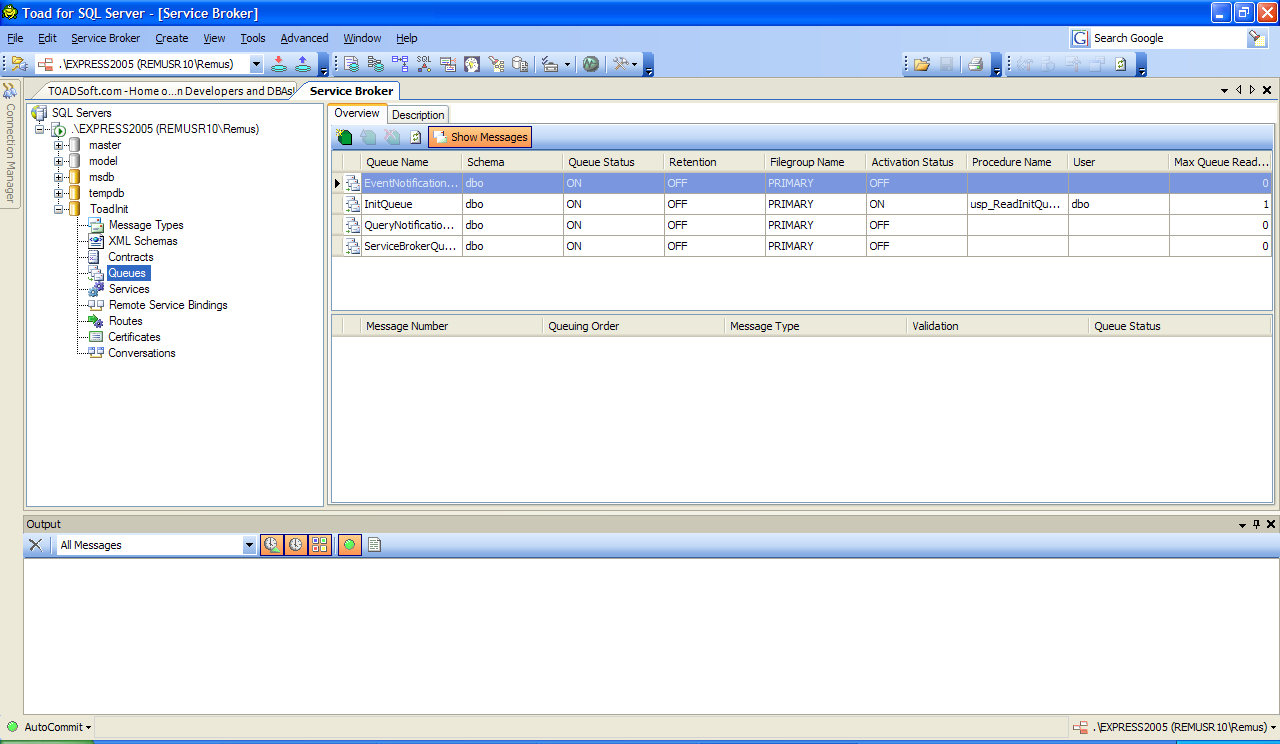The height and width of the screenshot is (744, 1280).
Task: Expand the tempdb database node
Action: [x=59, y=193]
